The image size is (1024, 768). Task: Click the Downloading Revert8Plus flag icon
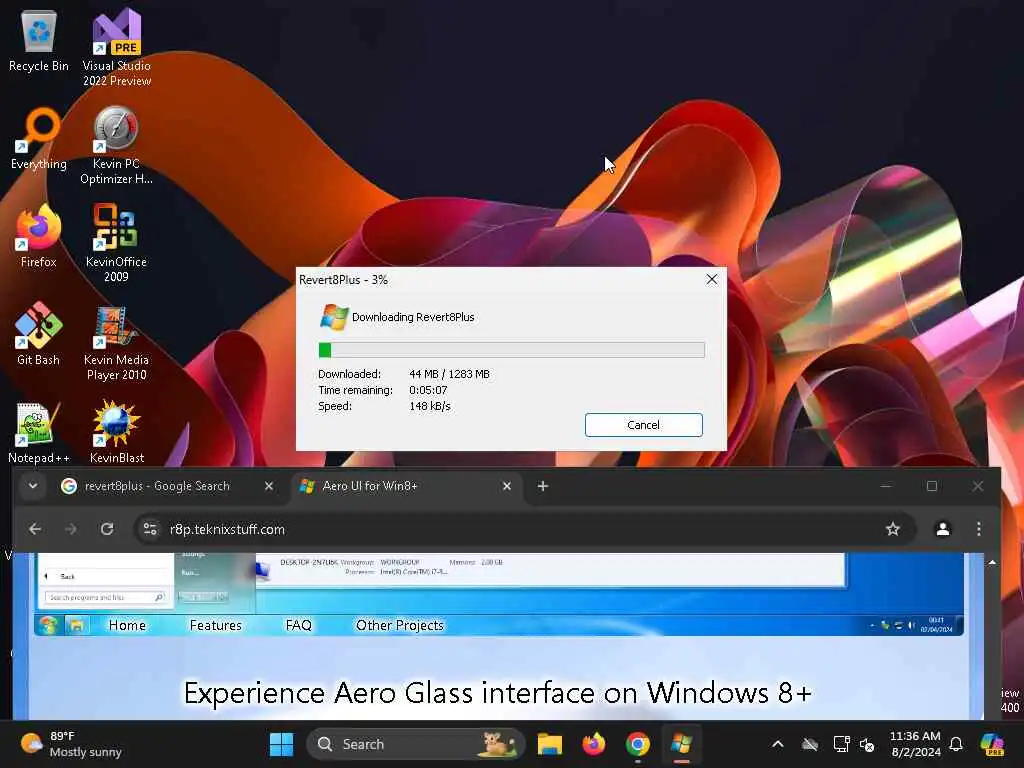pos(334,317)
